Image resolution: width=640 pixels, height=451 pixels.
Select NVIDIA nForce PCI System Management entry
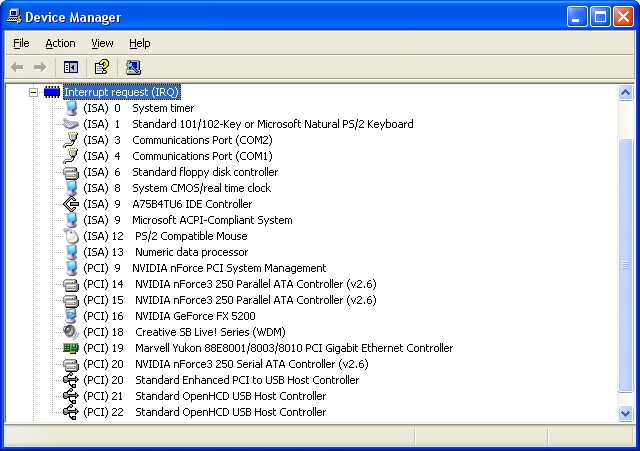tap(205, 268)
